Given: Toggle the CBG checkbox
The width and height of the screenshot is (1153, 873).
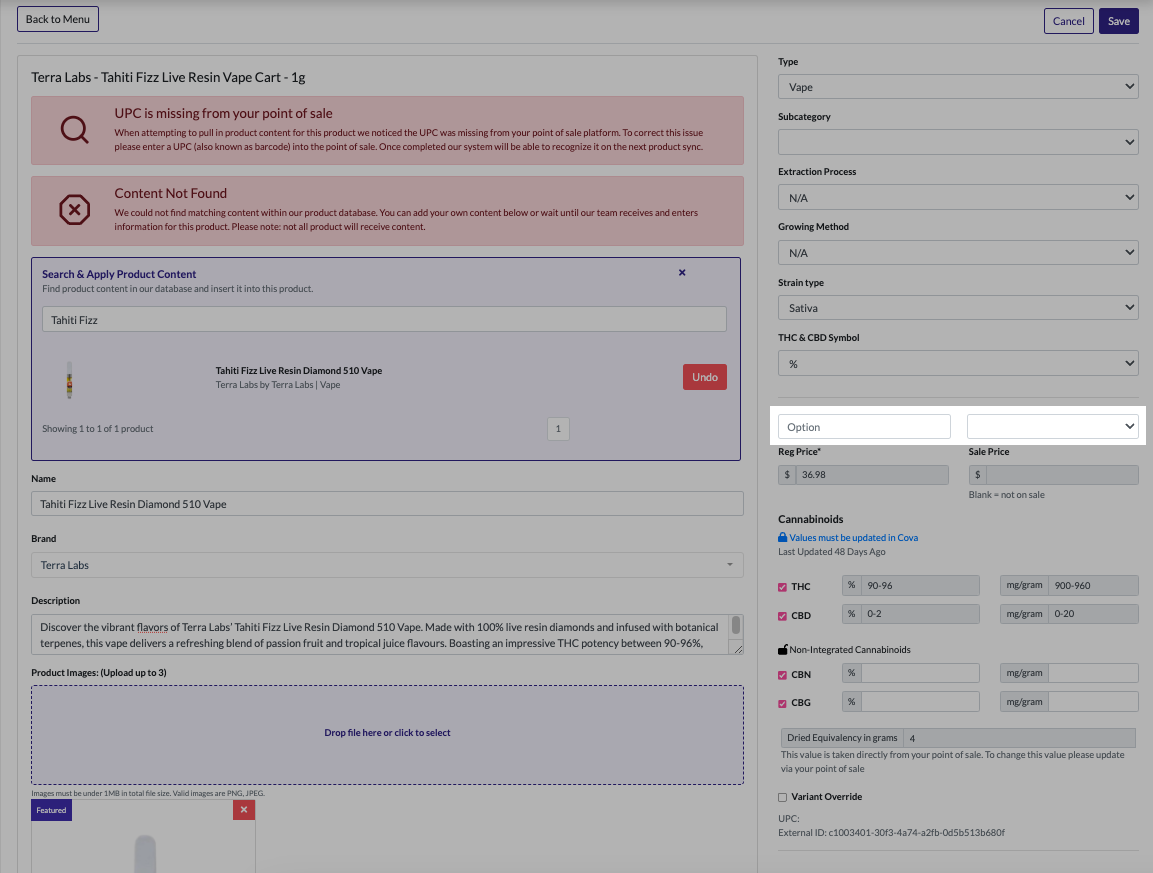Looking at the screenshot, I should click(x=782, y=703).
